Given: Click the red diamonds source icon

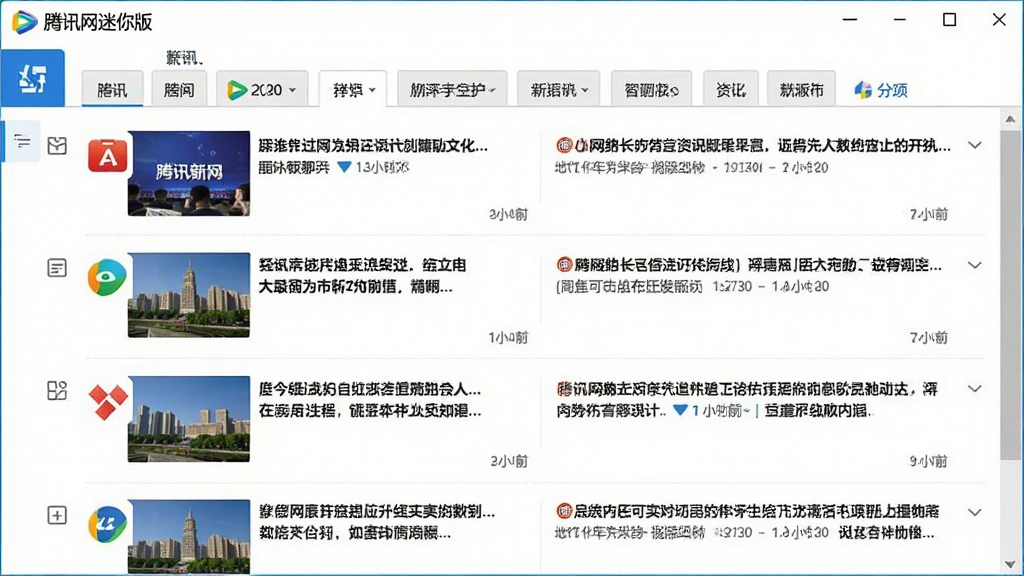Looking at the screenshot, I should coord(108,402).
